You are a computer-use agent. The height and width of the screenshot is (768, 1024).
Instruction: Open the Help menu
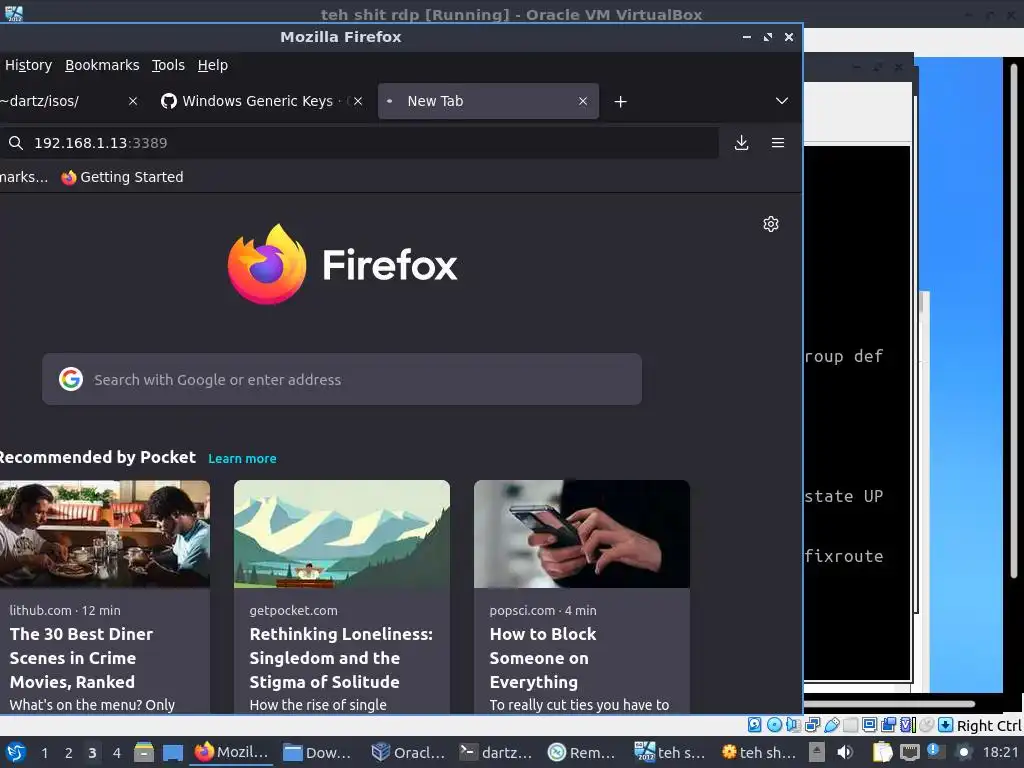[212, 65]
